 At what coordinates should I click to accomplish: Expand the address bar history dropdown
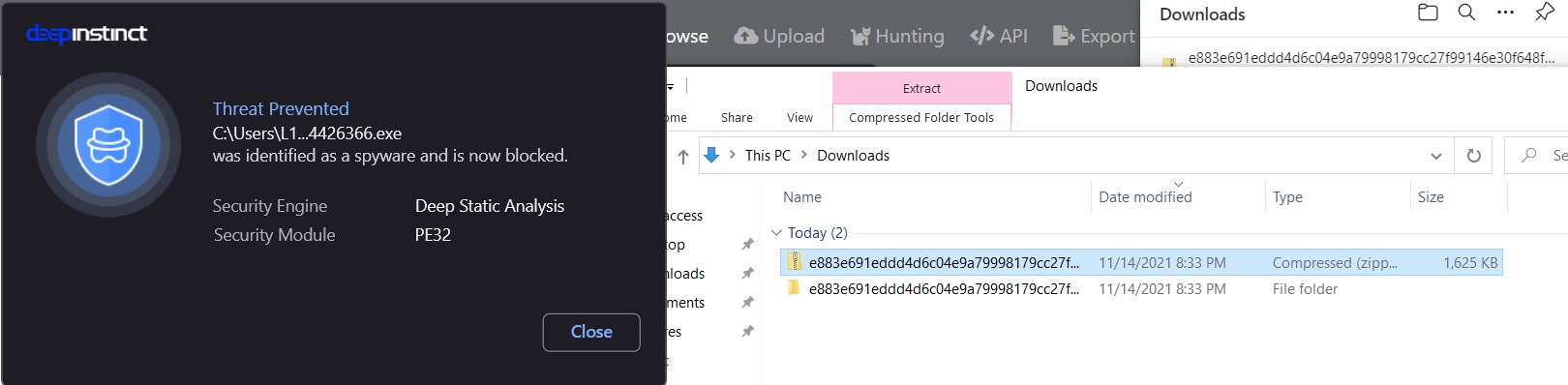(x=1436, y=156)
